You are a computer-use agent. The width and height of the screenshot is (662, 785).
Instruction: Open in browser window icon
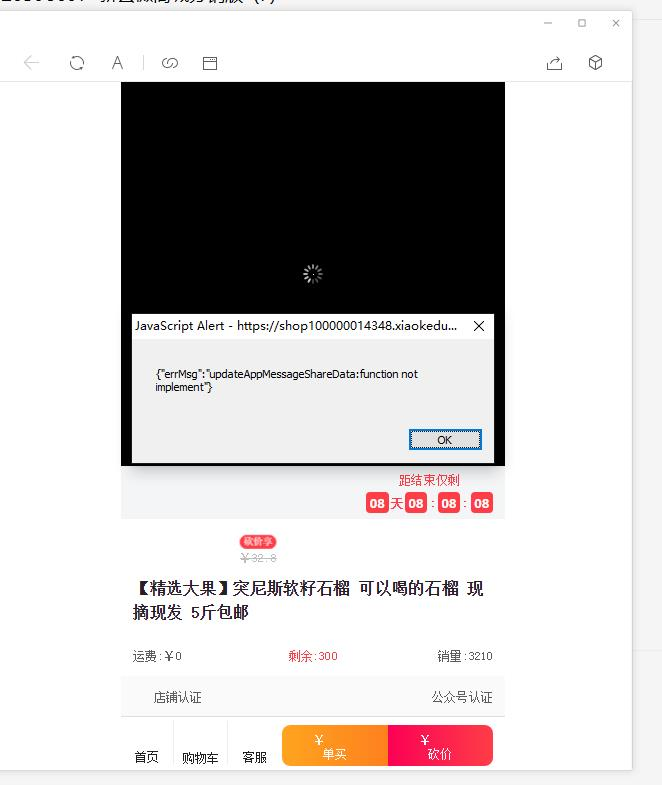(210, 63)
